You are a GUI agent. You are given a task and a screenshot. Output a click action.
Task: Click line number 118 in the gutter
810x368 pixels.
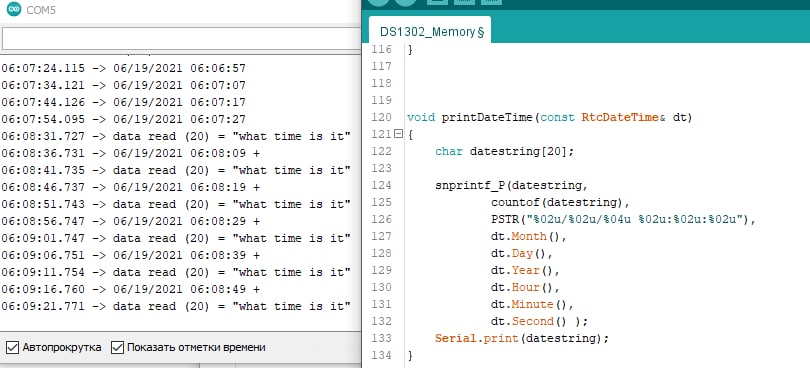pos(382,83)
